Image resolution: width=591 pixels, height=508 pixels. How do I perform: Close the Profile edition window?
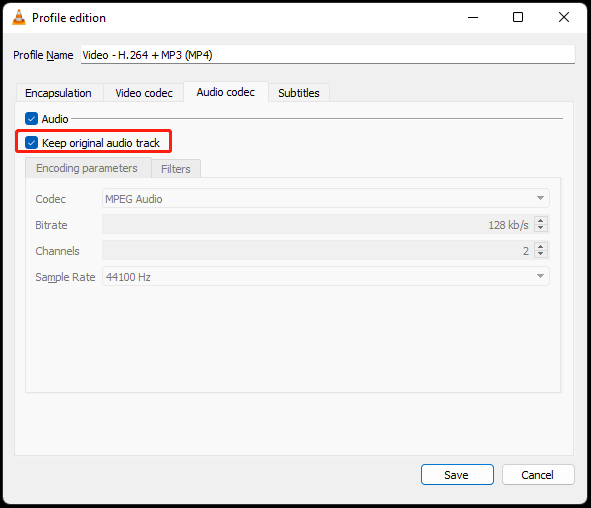click(x=564, y=17)
